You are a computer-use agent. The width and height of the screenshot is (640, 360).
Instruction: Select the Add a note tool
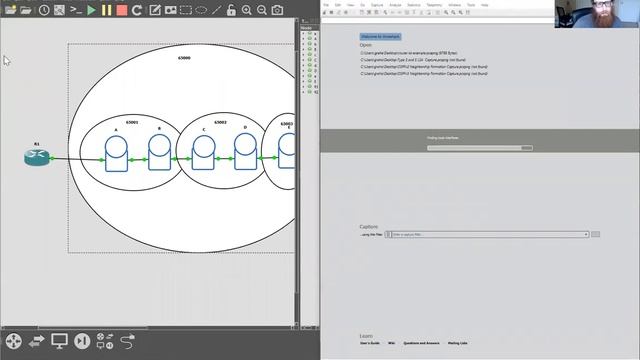click(155, 10)
